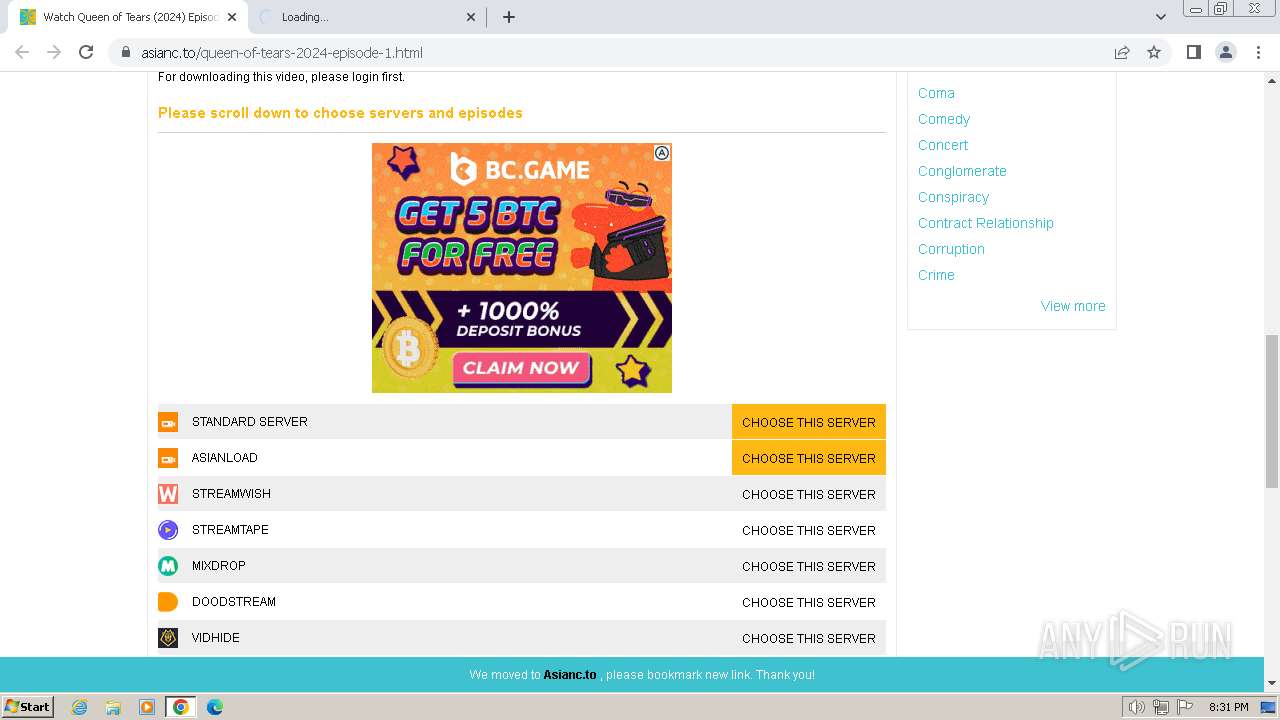This screenshot has width=1280, height=720.
Task: Open the Contract Relationship genre link
Action: (986, 223)
